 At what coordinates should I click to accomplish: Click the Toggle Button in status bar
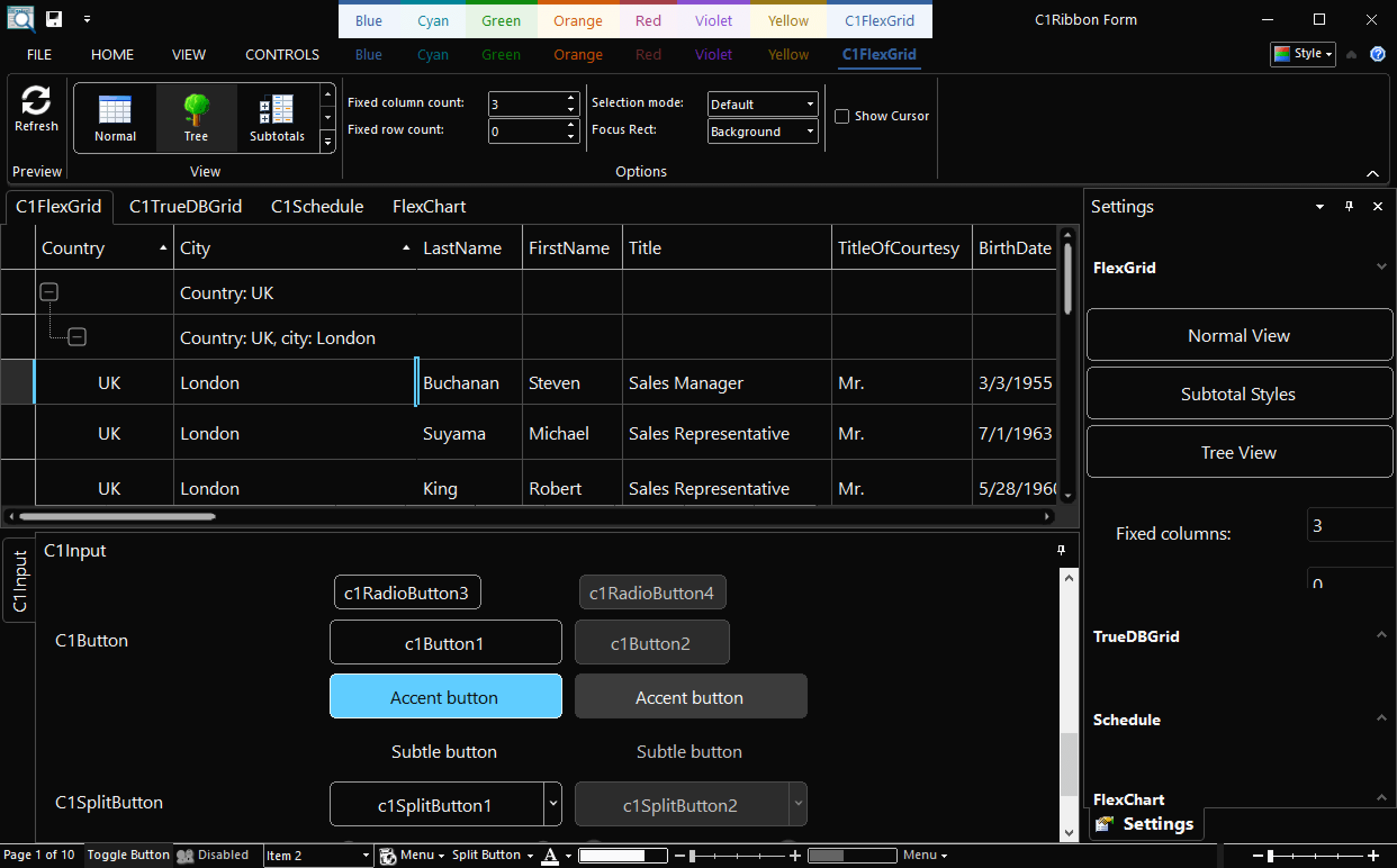(x=128, y=855)
